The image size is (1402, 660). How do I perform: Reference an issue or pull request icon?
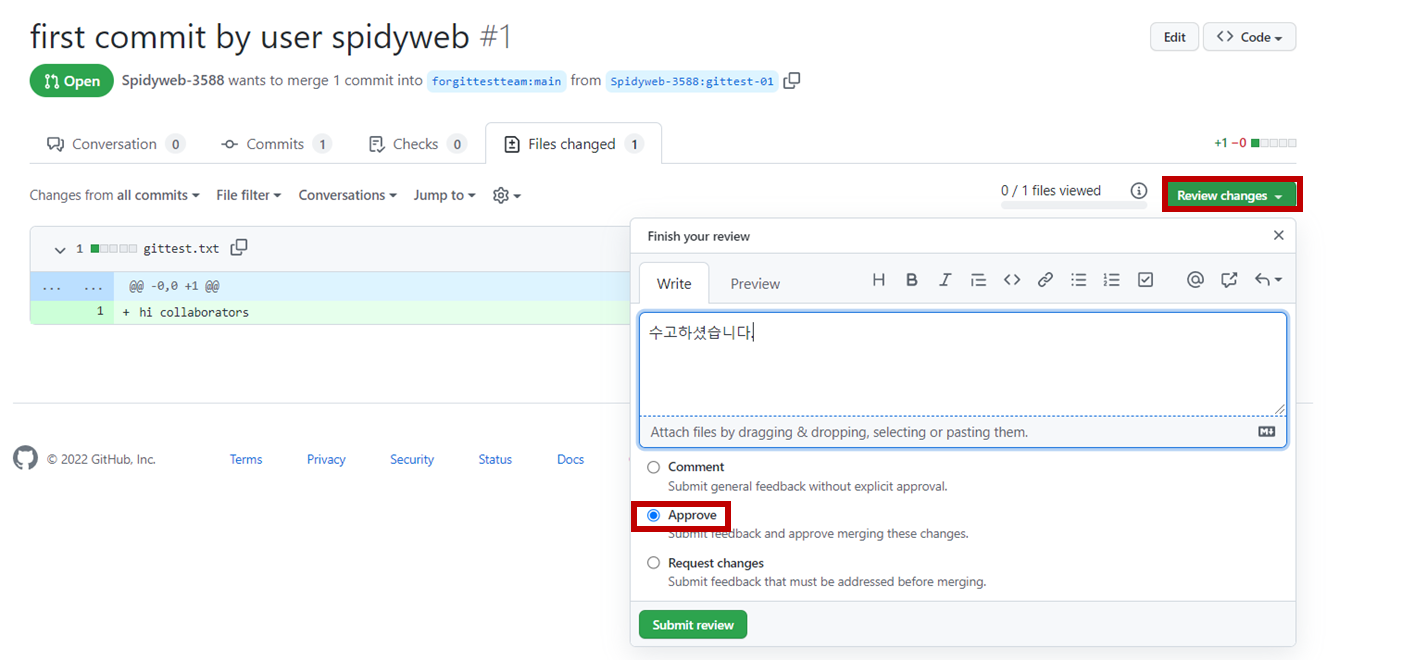pos(1229,280)
